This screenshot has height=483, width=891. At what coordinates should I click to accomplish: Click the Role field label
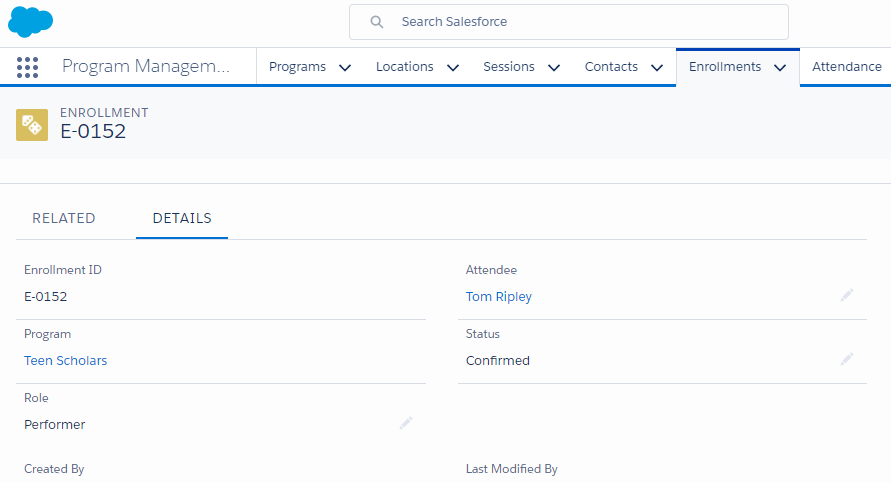(36, 398)
